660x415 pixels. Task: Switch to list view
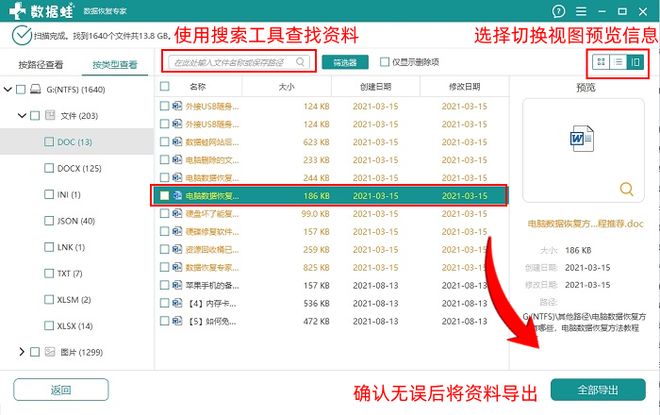click(618, 62)
